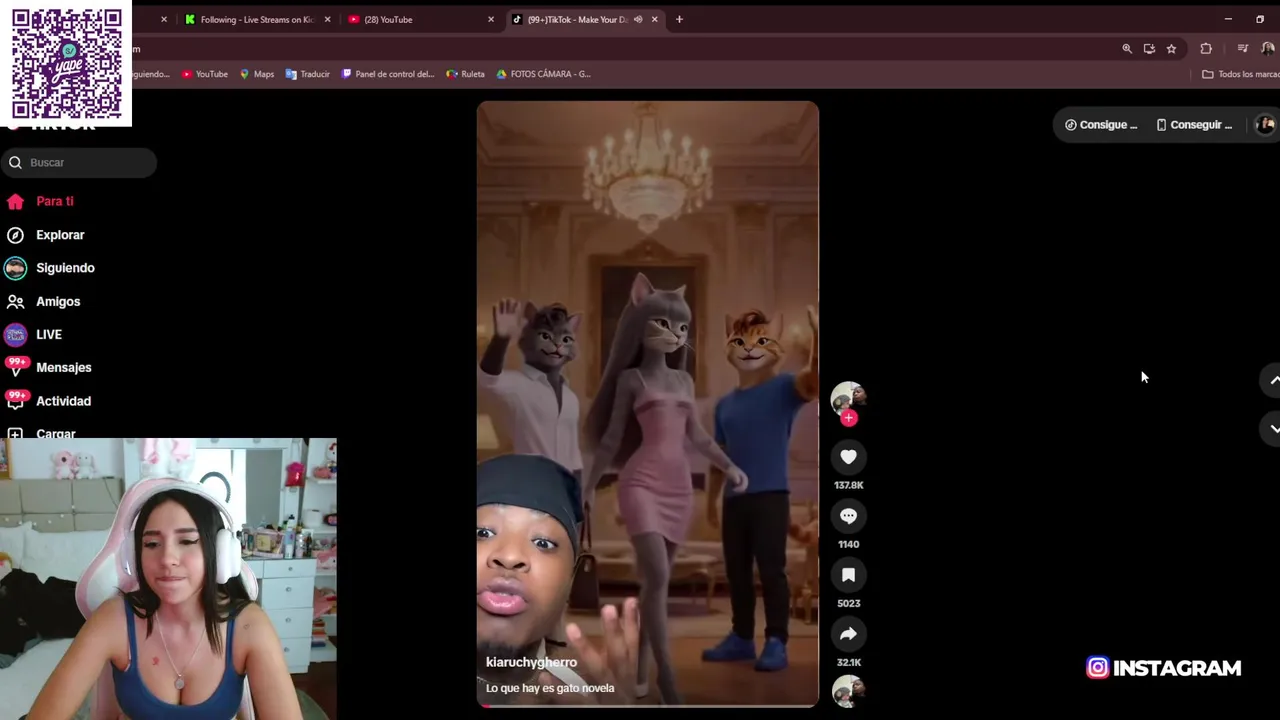Switch to the Following - Live Streams Kick tab
Screen dimensions: 1280x720
pyautogui.click(x=257, y=19)
